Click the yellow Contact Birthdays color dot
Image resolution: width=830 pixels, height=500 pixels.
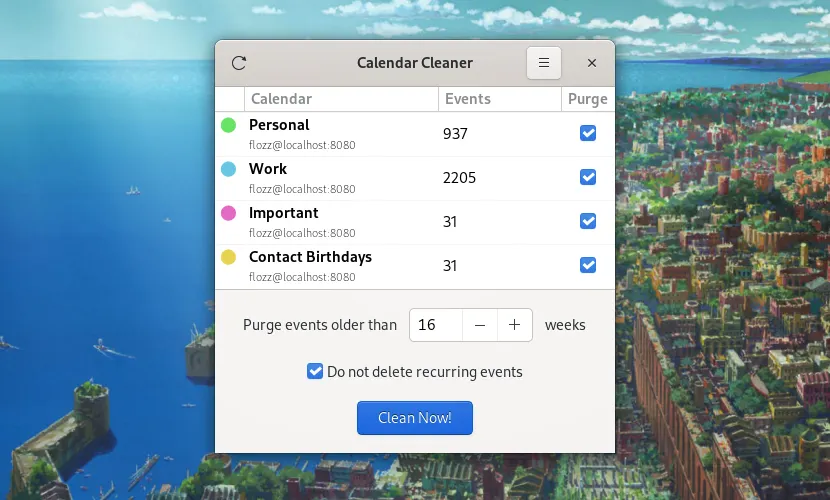[x=229, y=257]
